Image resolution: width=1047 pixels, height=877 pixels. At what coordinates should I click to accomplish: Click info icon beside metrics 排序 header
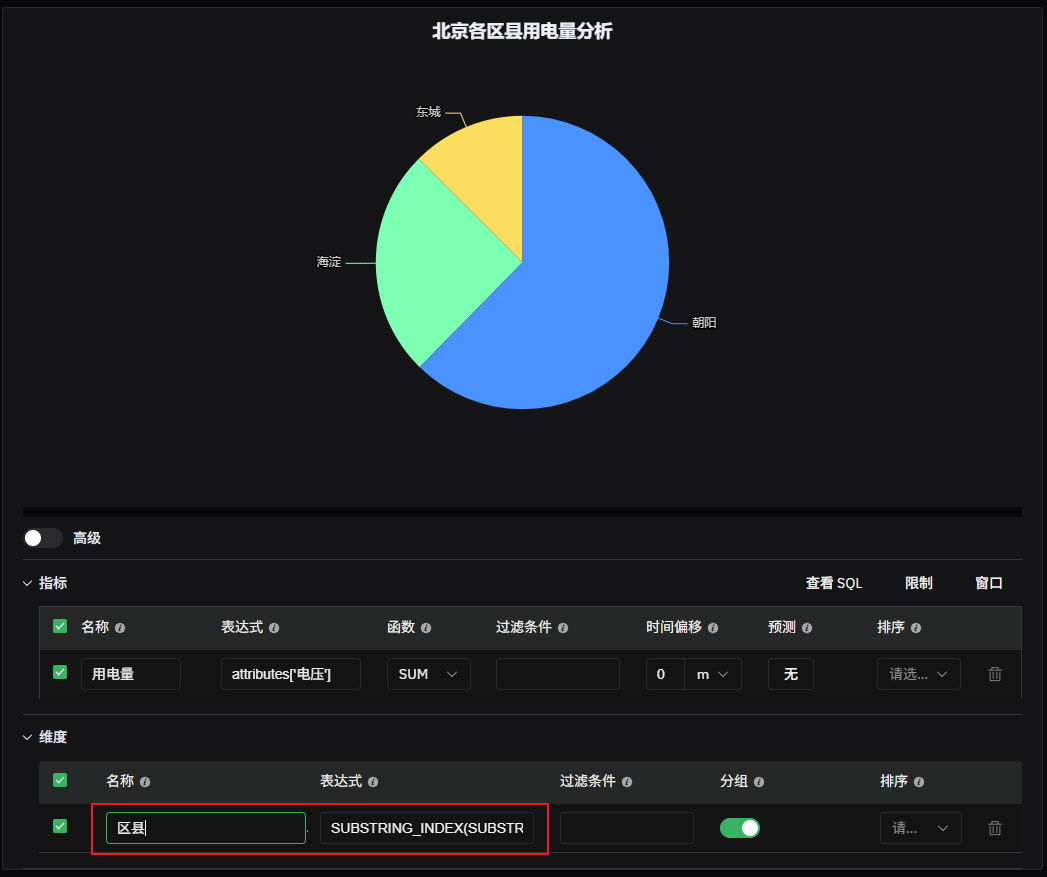coord(916,628)
